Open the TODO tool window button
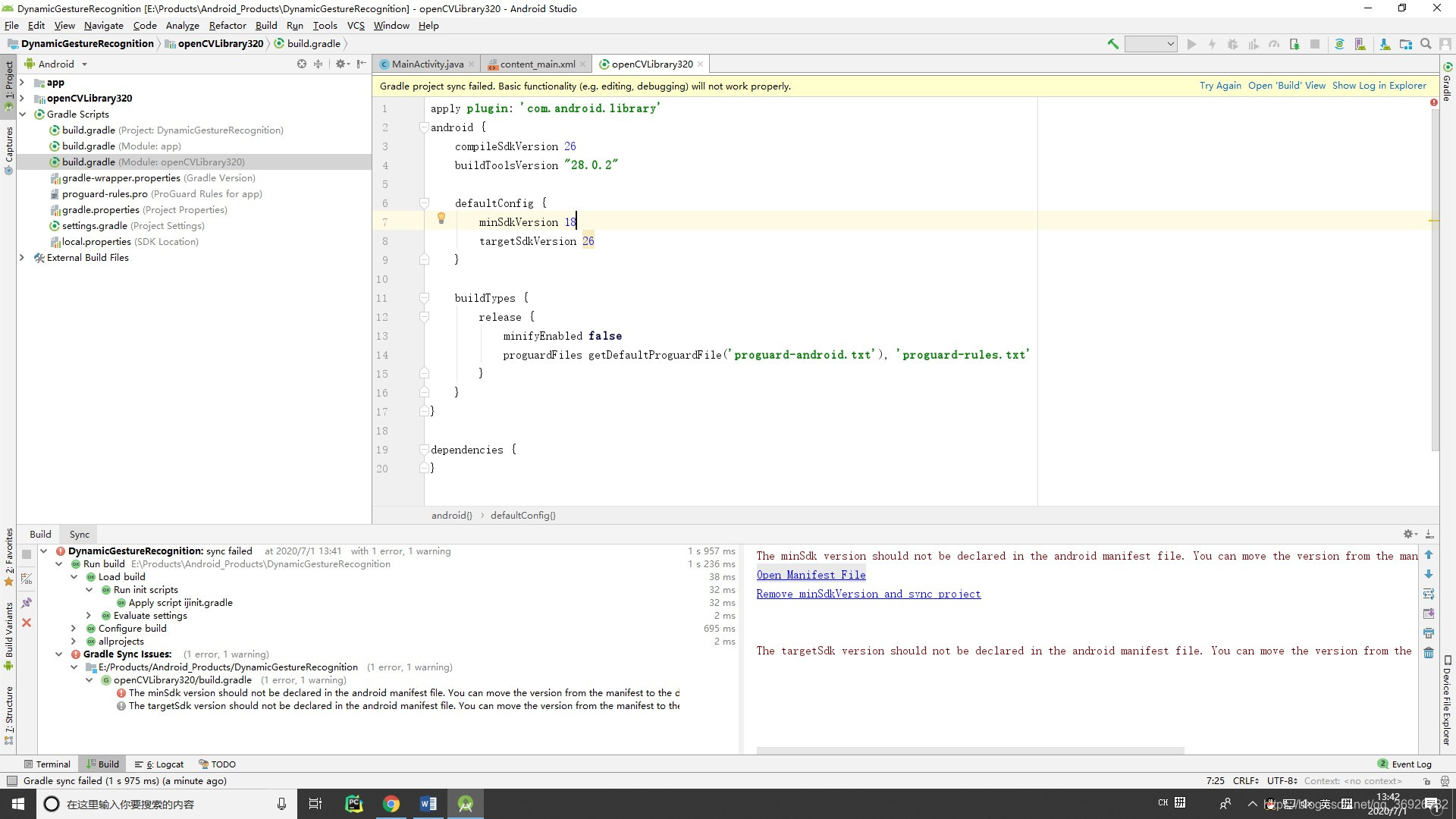This screenshot has height=819, width=1456. [217, 764]
